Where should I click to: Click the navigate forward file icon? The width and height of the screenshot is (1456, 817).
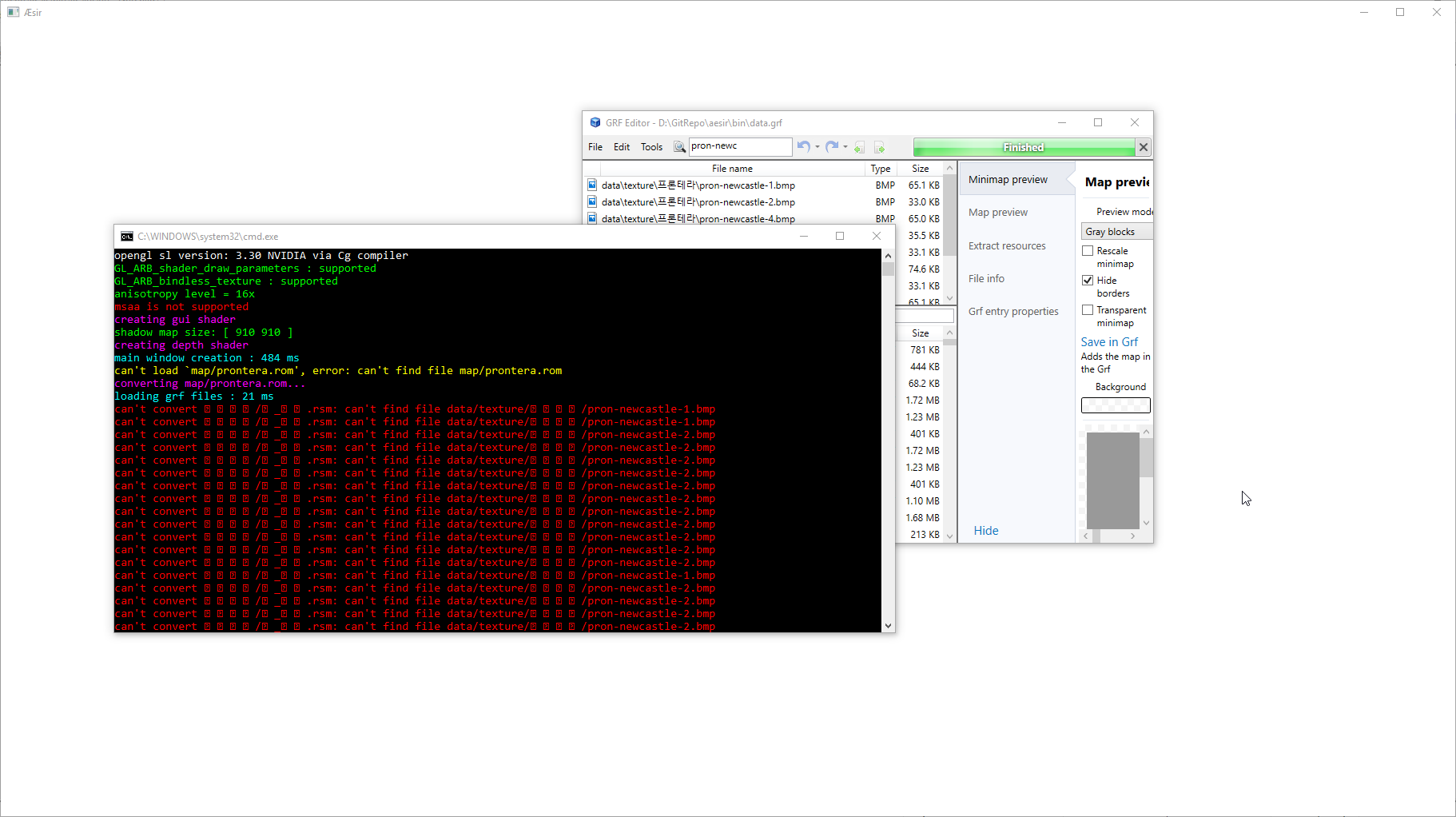click(880, 147)
